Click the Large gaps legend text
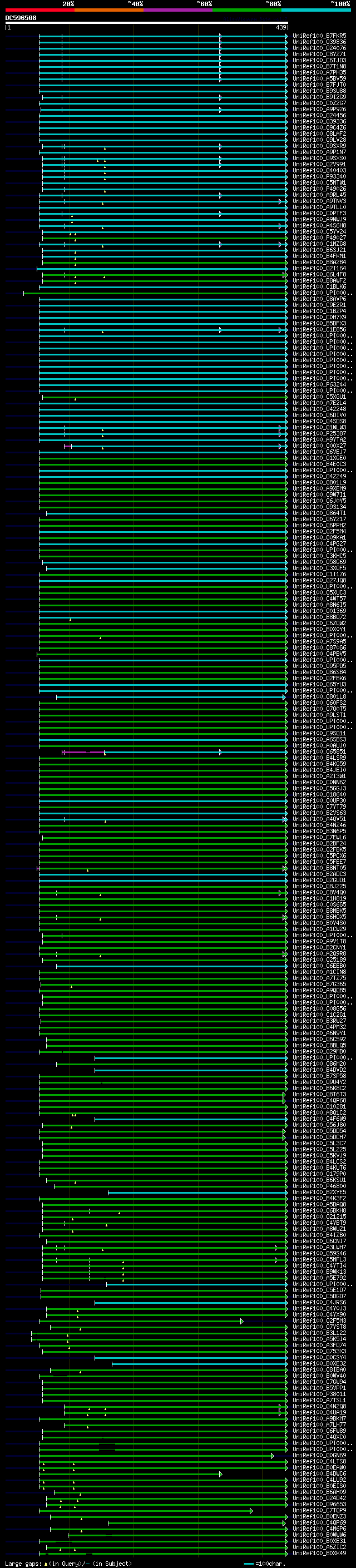Image resolution: width=356 pixels, height=1568 pixels. pyautogui.click(x=68, y=1563)
